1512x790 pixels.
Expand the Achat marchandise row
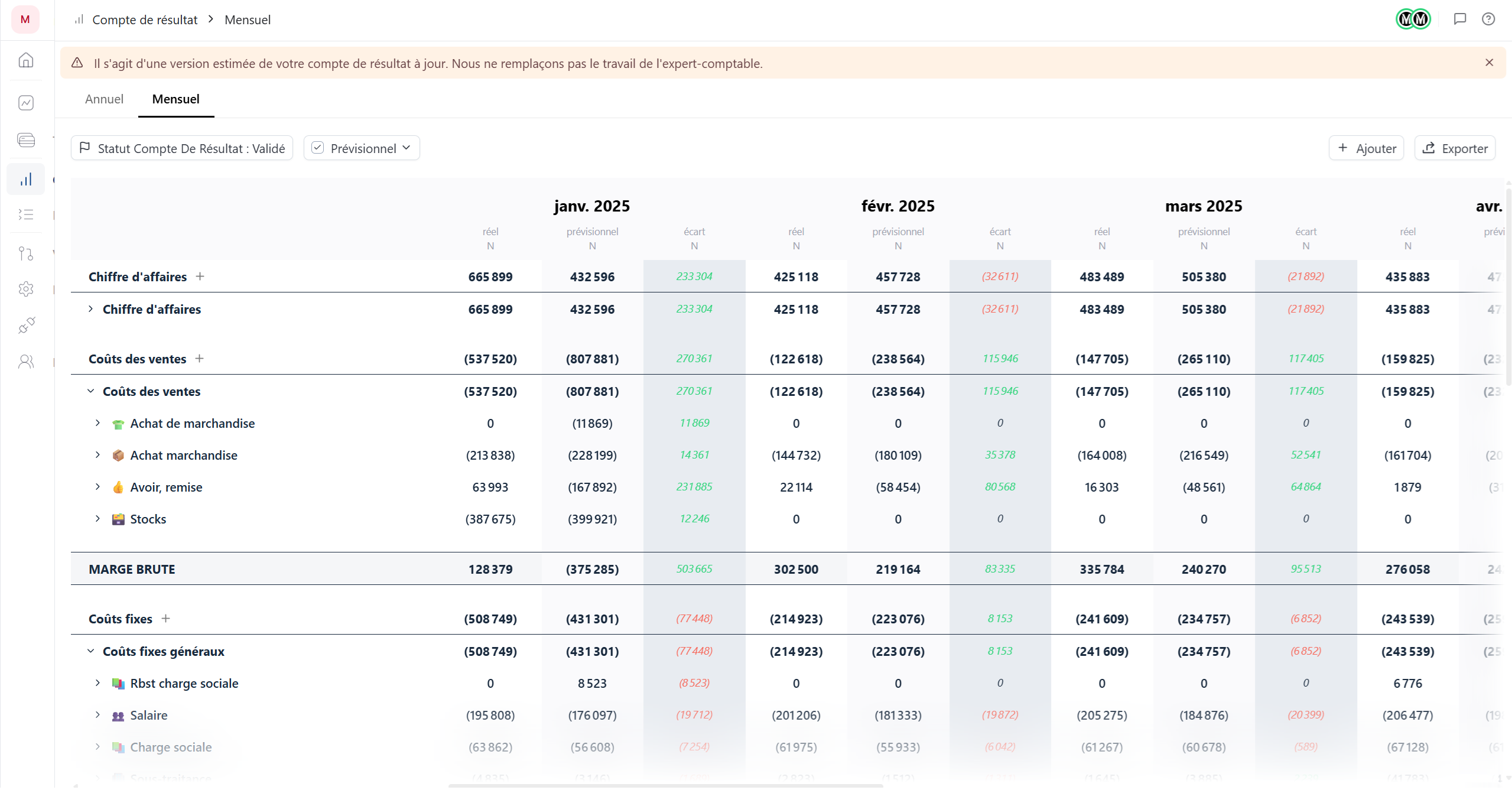pyautogui.click(x=98, y=455)
